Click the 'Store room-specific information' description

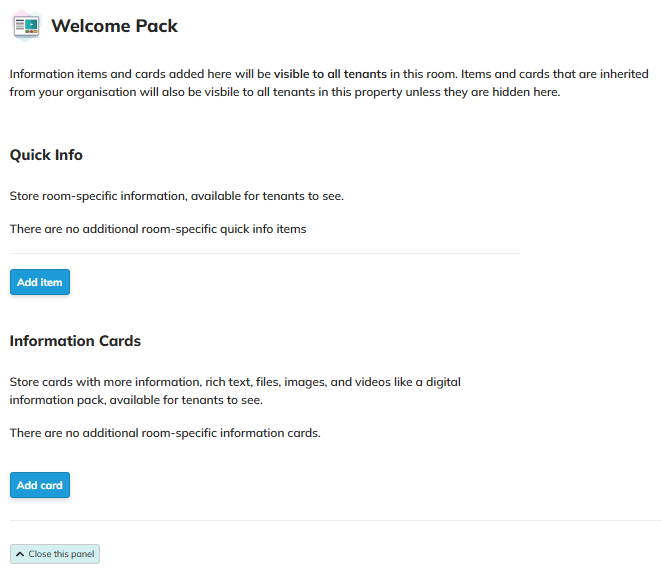click(x=176, y=196)
